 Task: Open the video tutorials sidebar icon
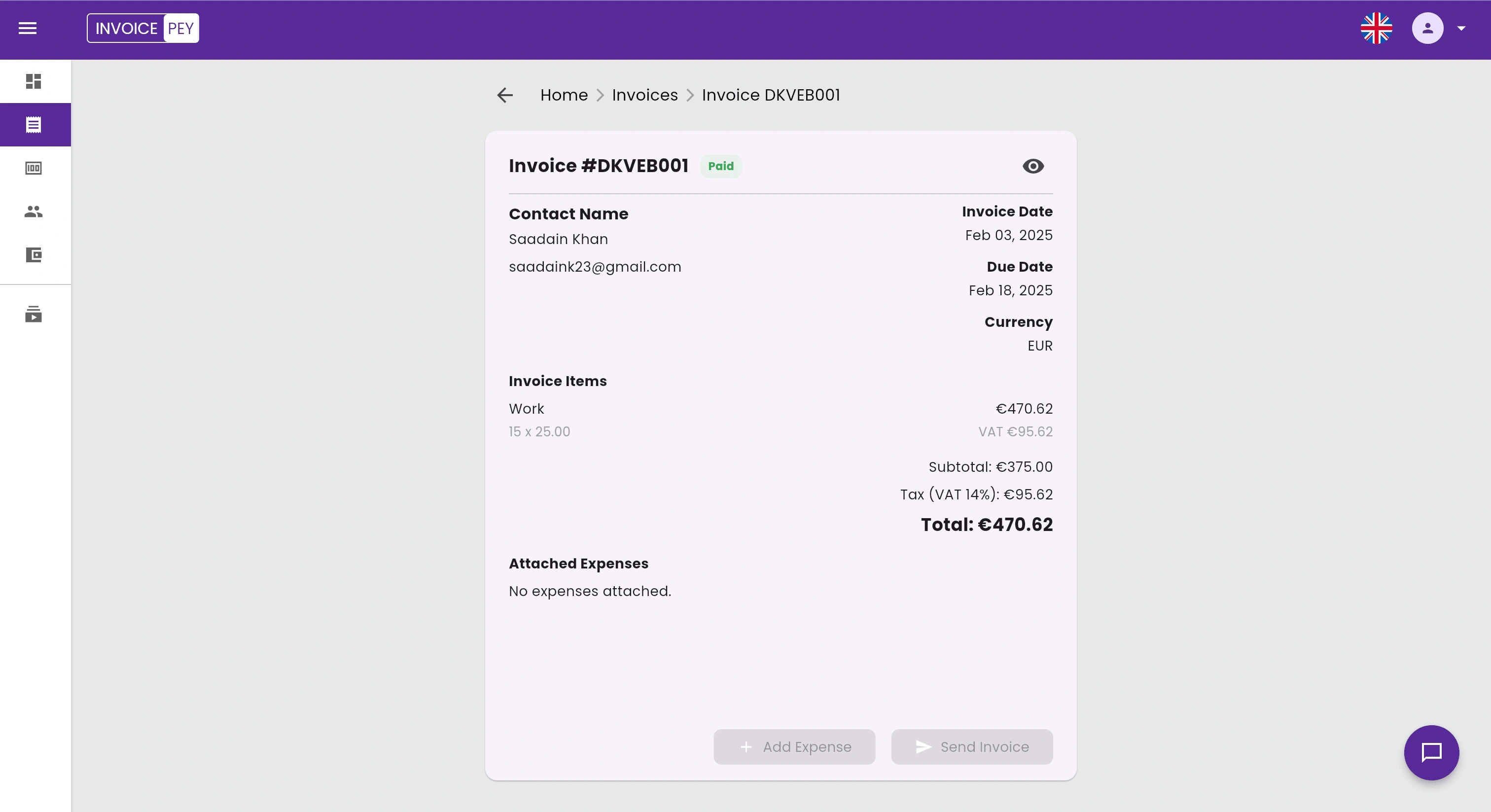[x=34, y=314]
